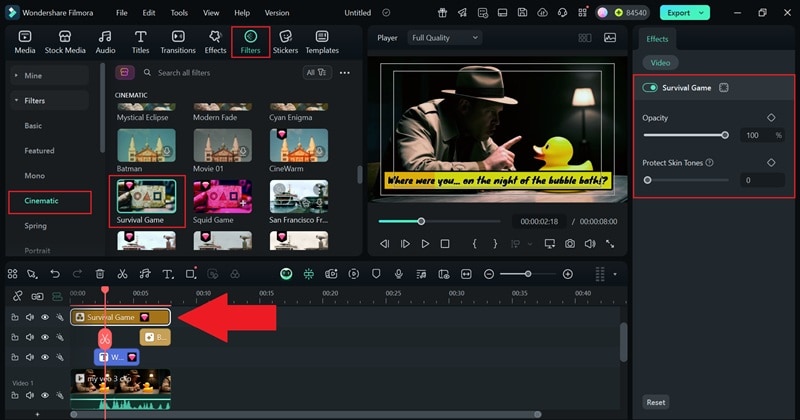
Task: Open the Templates panel
Action: [x=322, y=42]
